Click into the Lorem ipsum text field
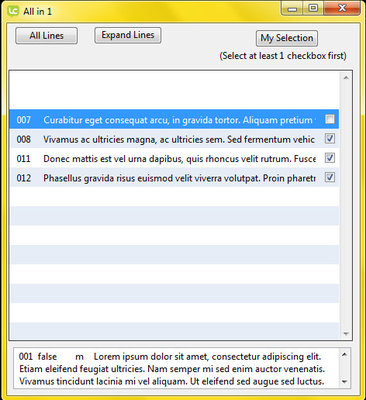This screenshot has height=400, width=366. (x=177, y=368)
